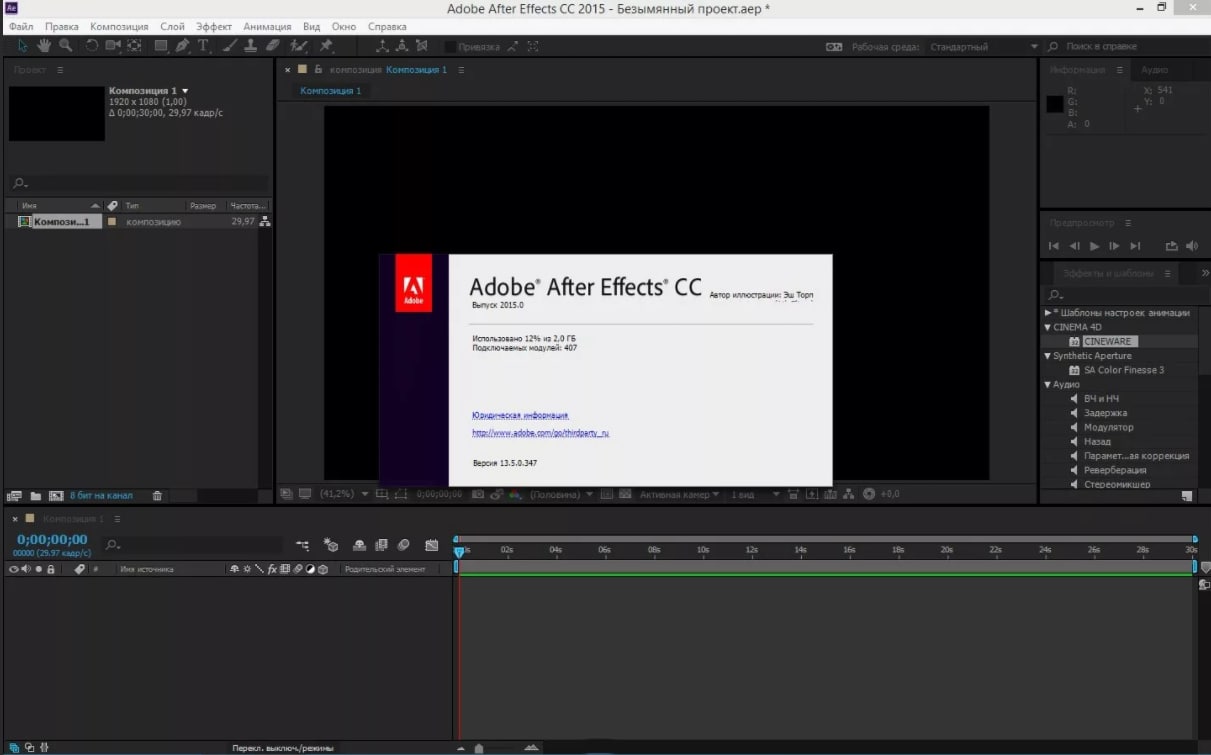1211x755 pixels.
Task: Open the project flowchart view icon
Action: (265, 221)
